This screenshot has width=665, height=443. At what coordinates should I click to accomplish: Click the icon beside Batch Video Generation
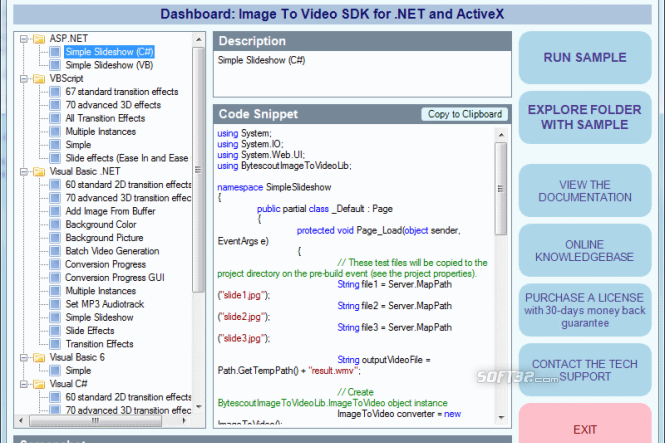55,251
